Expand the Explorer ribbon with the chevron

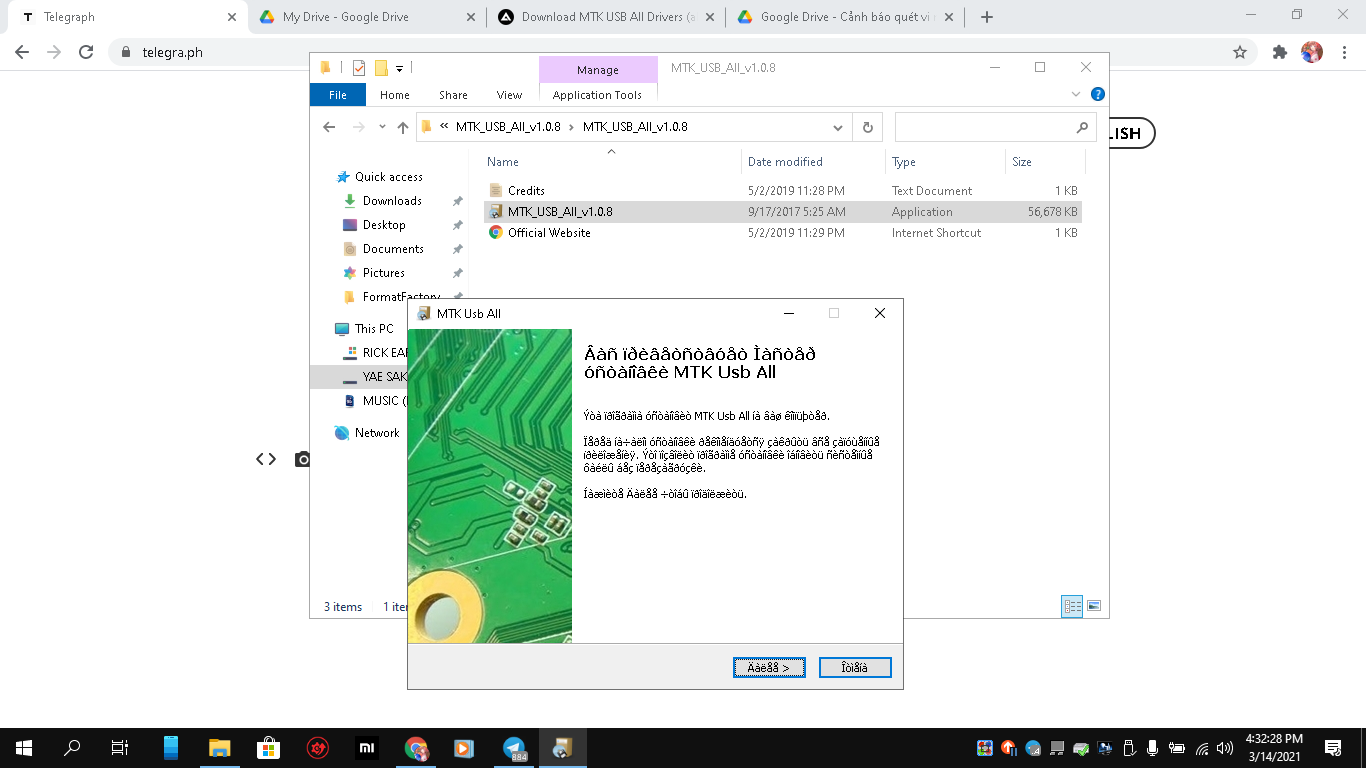pos(1076,95)
